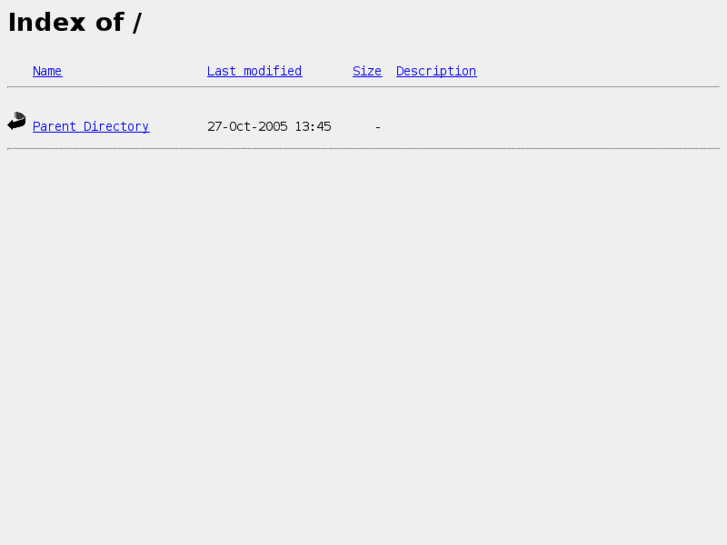
Task: Sort listing by the Description header
Action: tap(436, 71)
